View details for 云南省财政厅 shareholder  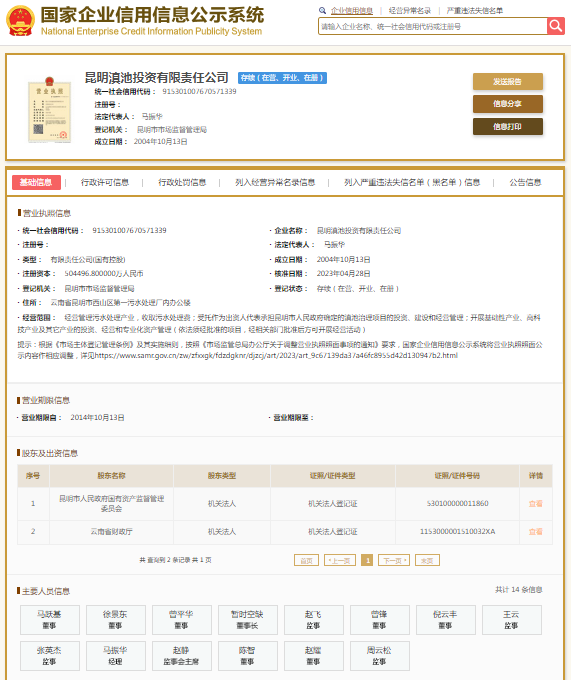[536, 531]
